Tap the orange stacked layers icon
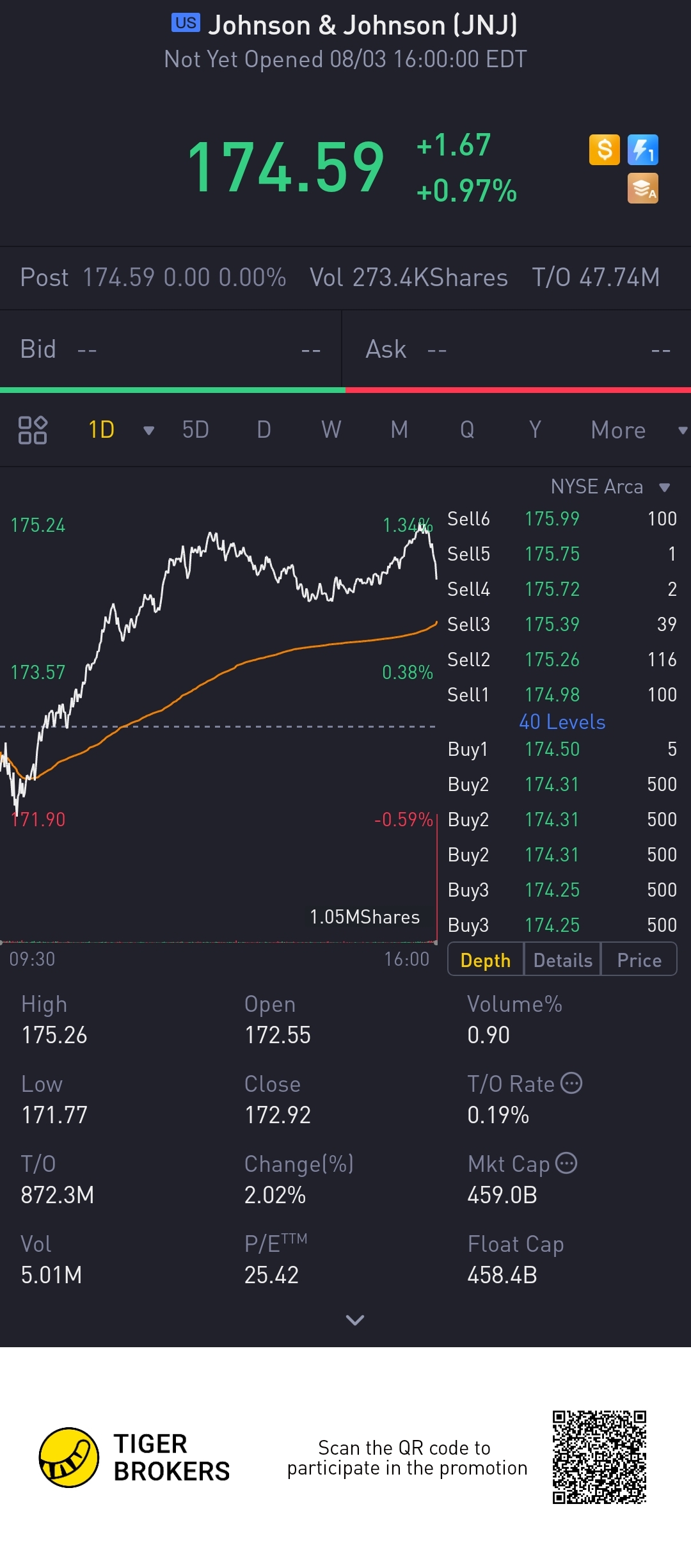This screenshot has width=691, height=1568. (642, 189)
